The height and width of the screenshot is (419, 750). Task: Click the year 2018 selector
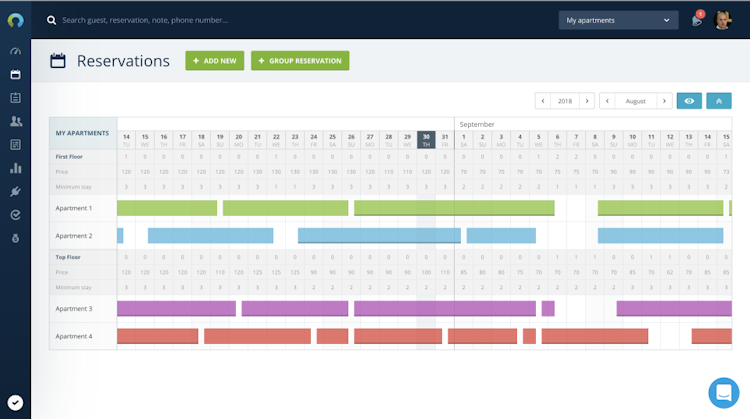[565, 101]
